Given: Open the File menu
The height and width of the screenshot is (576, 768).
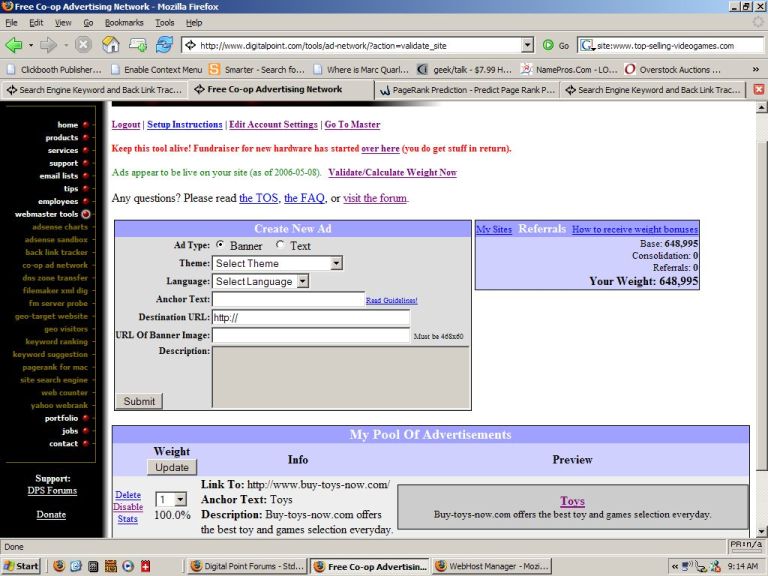Looking at the screenshot, I should click(11, 23).
